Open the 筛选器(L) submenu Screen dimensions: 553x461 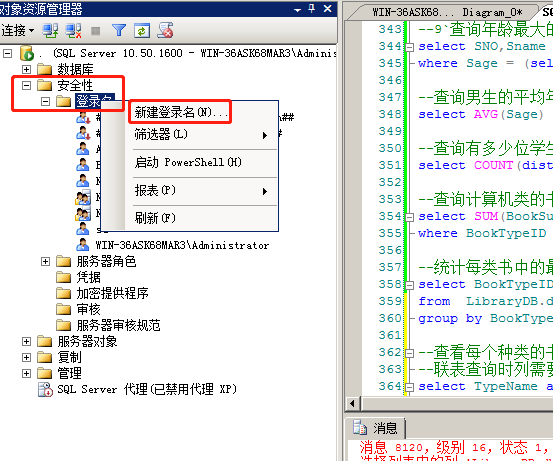[201, 134]
